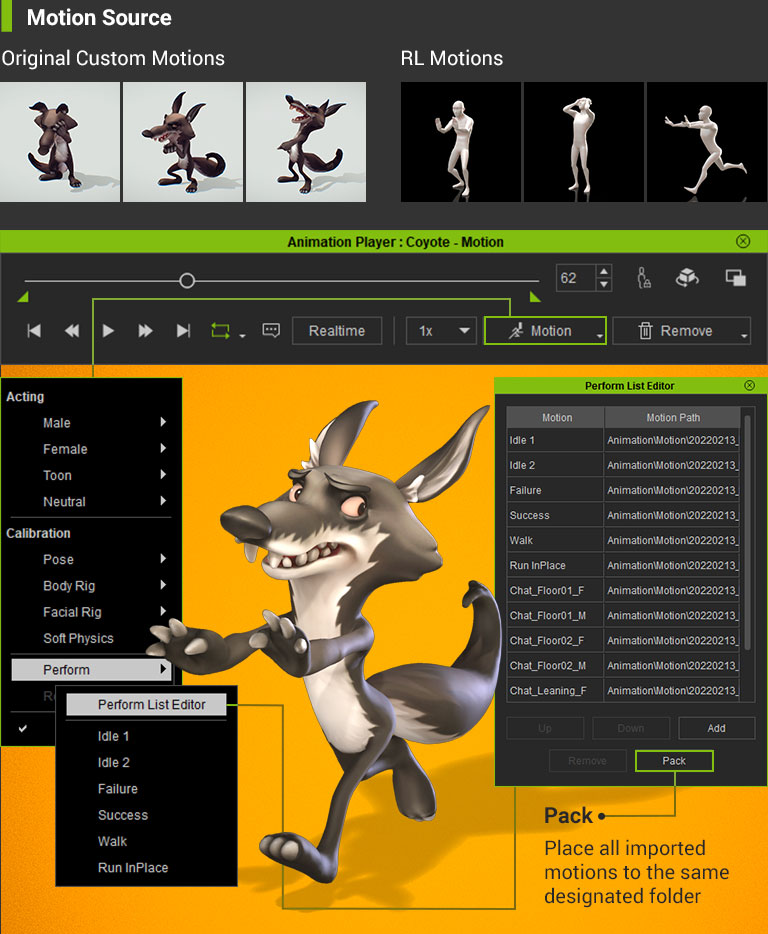Increase frame number with up stepper
768x934 pixels.
[603, 272]
